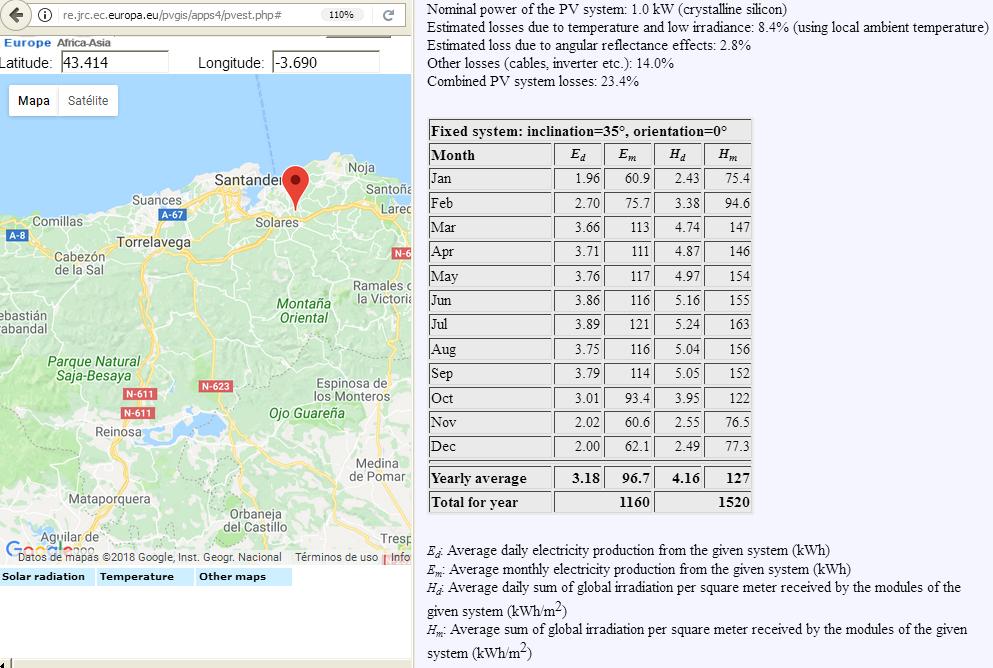This screenshot has width=993, height=668.
Task: Click the A-8 highway shield
Action: (17, 236)
